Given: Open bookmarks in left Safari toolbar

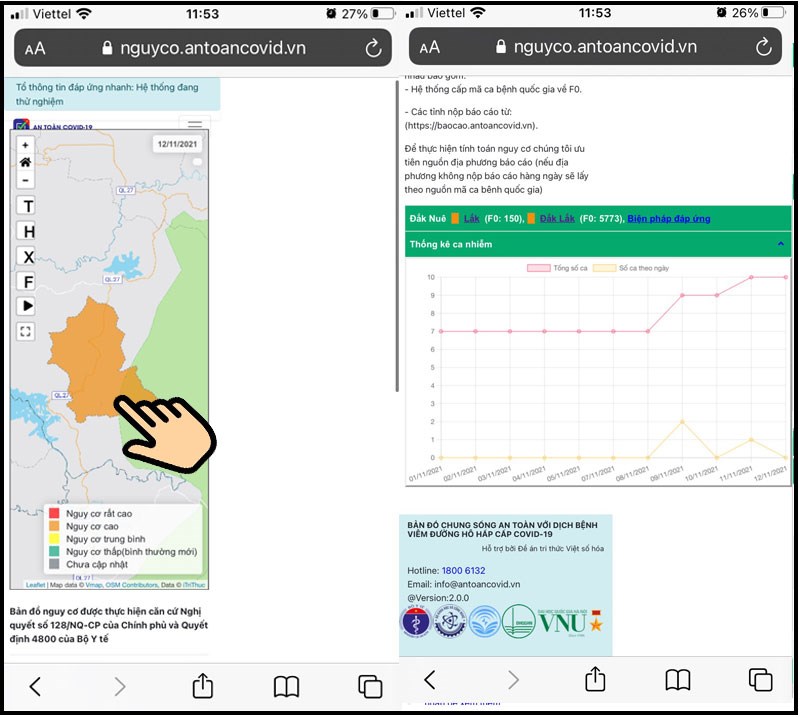Looking at the screenshot, I should pos(286,686).
